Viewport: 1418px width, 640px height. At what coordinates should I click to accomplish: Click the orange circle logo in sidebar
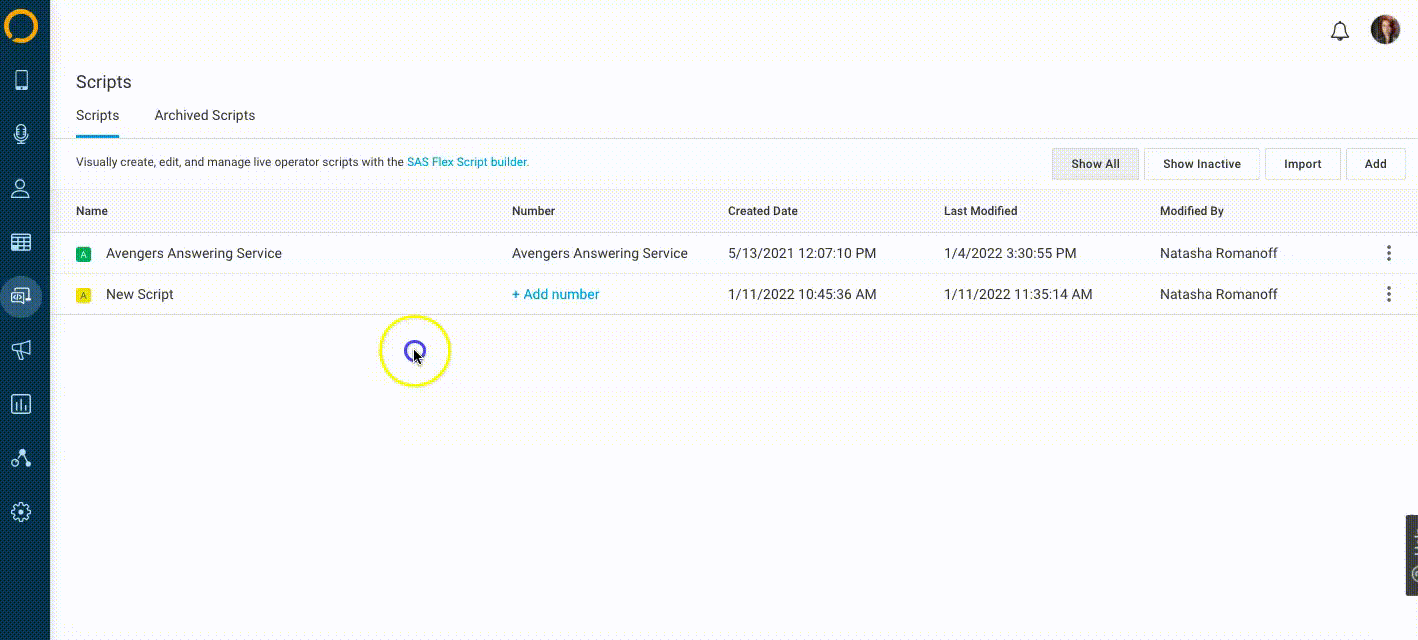(21, 26)
